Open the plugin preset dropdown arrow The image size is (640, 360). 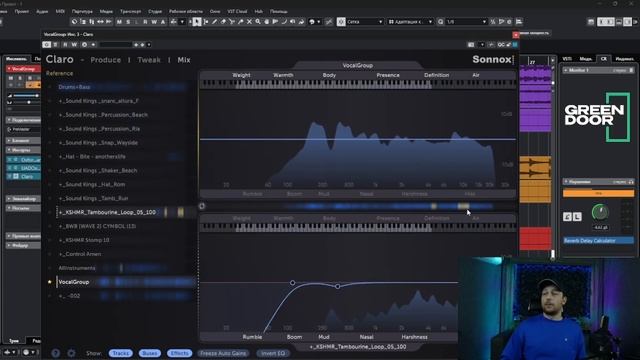click(x=149, y=44)
